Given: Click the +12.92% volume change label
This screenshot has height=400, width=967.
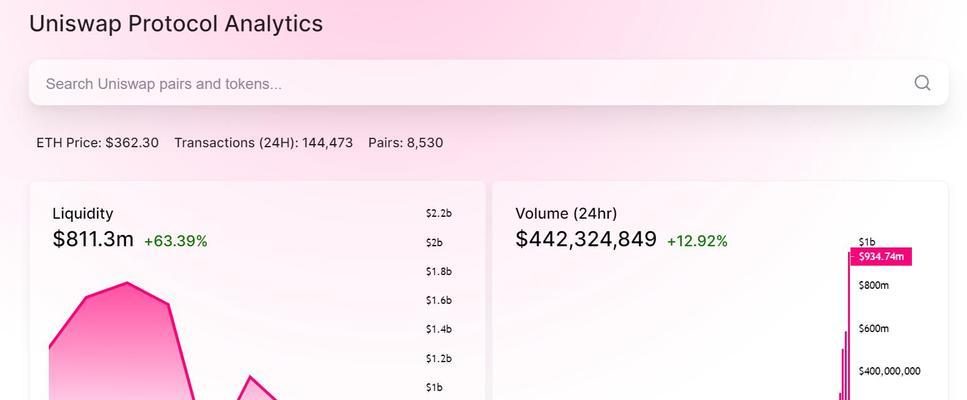Looking at the screenshot, I should 697,241.
